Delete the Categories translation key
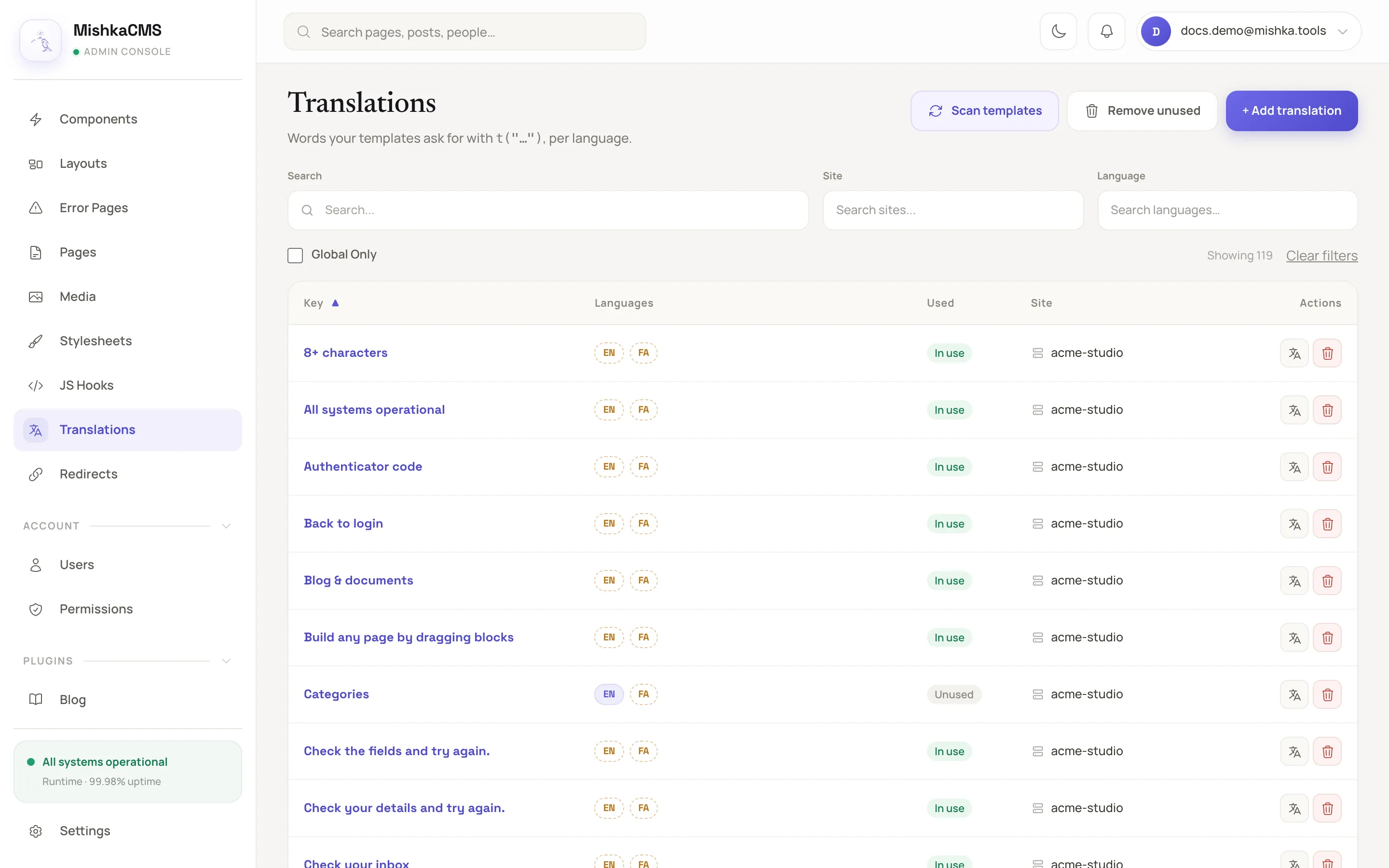Viewport: 1389px width, 868px height. tap(1327, 694)
